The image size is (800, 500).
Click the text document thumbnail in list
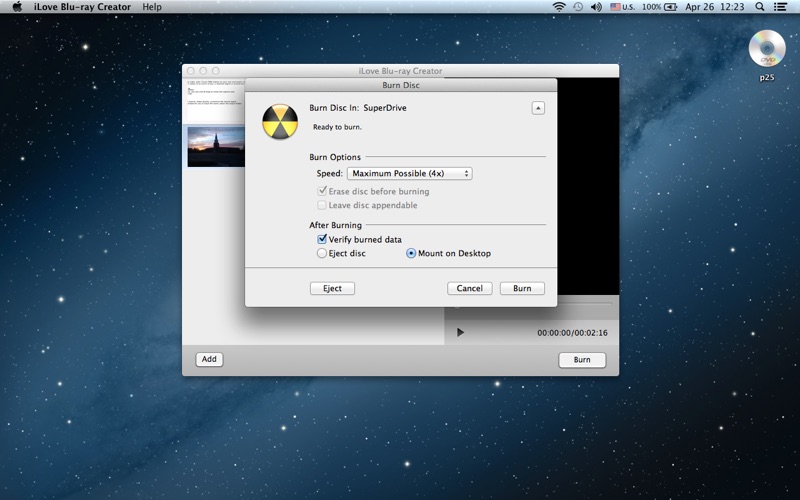coord(214,101)
